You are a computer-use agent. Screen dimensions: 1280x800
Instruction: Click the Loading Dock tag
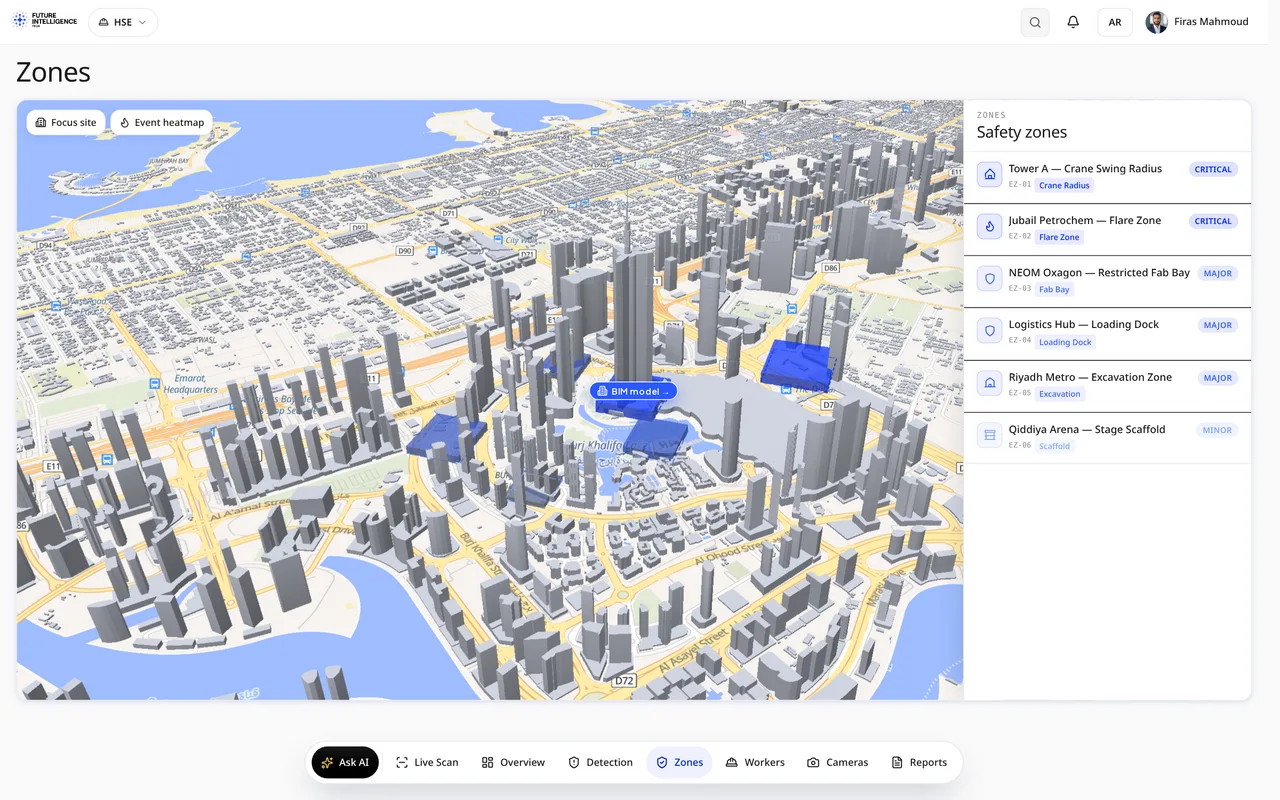click(1065, 342)
